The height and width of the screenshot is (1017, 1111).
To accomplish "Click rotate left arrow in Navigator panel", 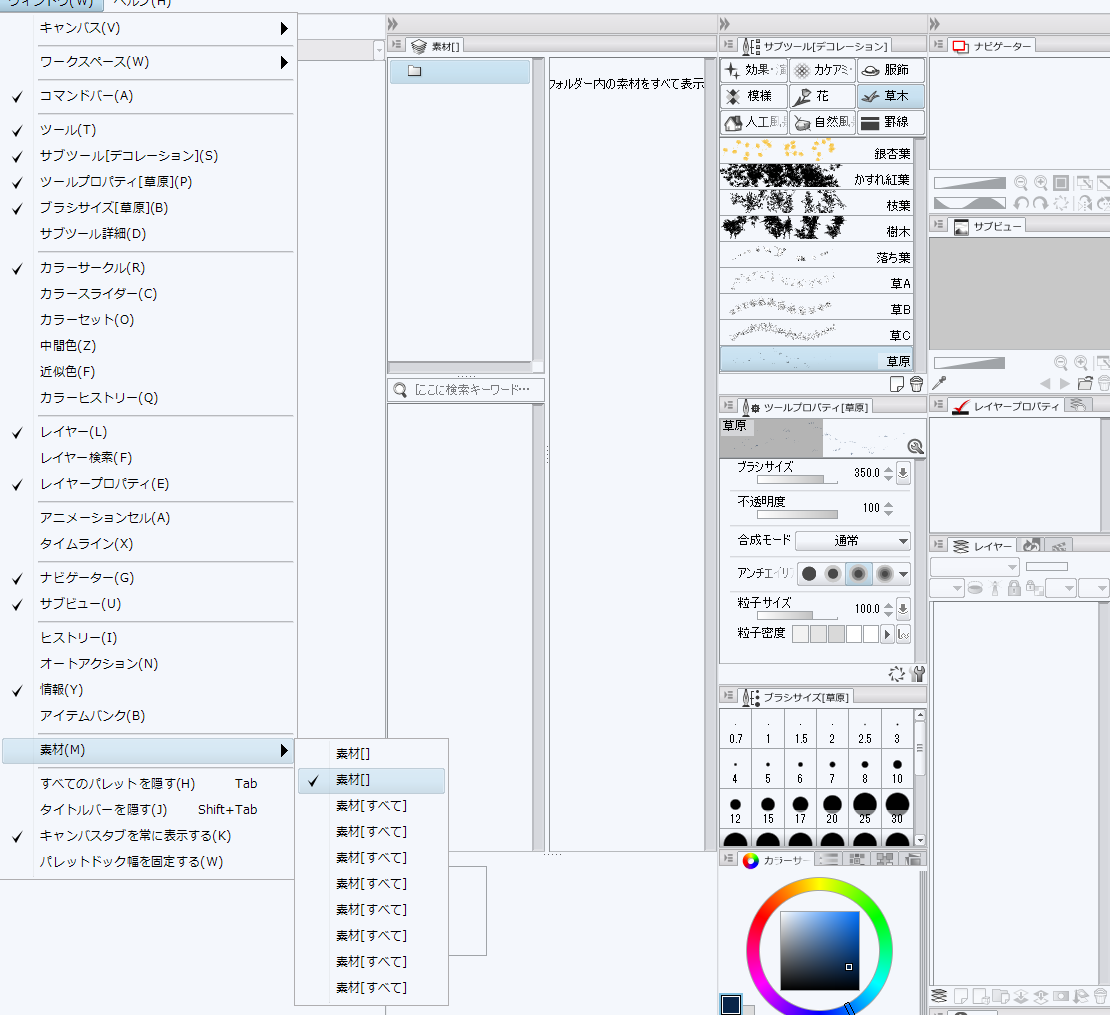I will [1021, 203].
